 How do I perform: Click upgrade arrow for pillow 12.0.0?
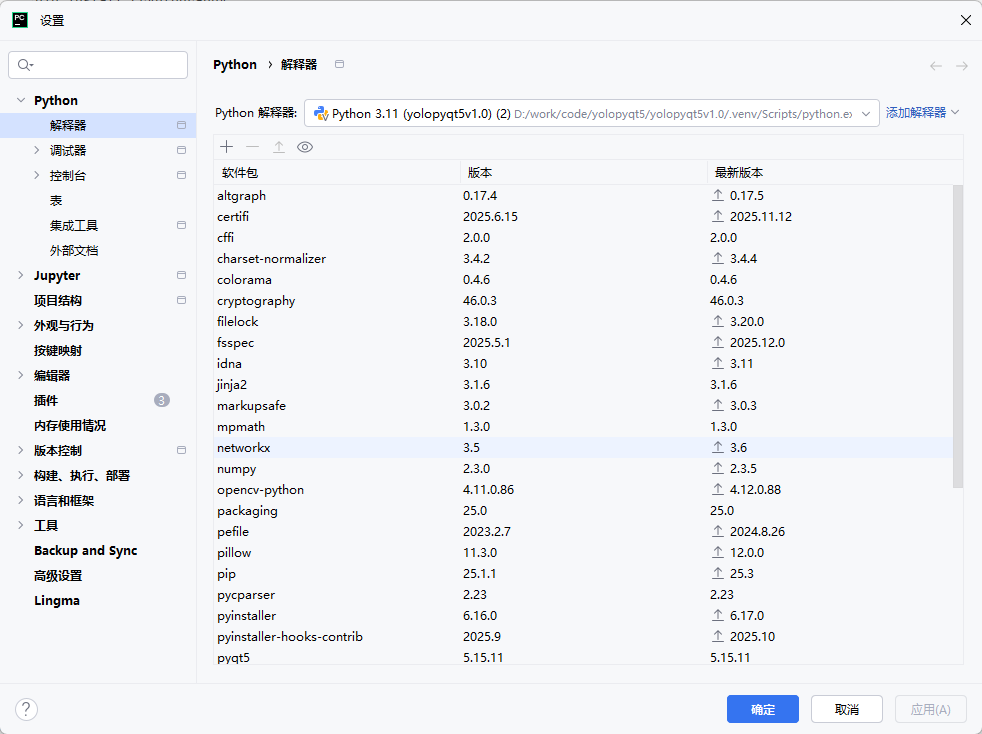pyautogui.click(x=718, y=552)
